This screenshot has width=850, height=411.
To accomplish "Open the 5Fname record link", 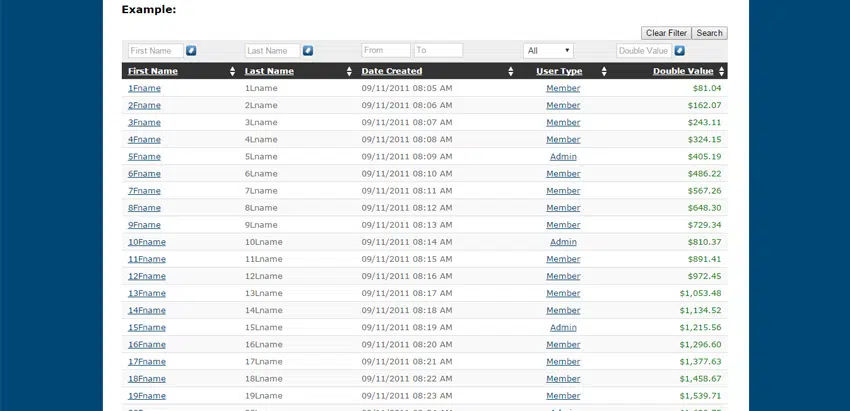I will coord(144,157).
